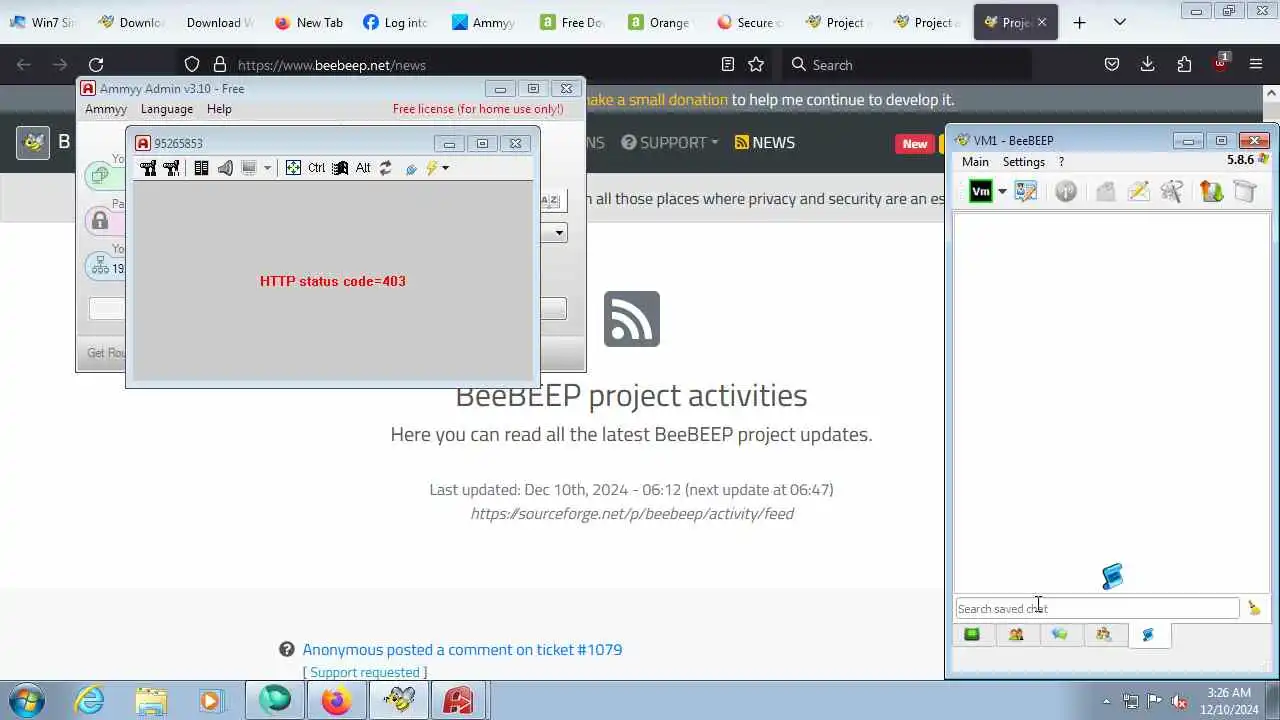The width and height of the screenshot is (1280, 720).
Task: Open the Windows Start button
Action: coord(25,701)
